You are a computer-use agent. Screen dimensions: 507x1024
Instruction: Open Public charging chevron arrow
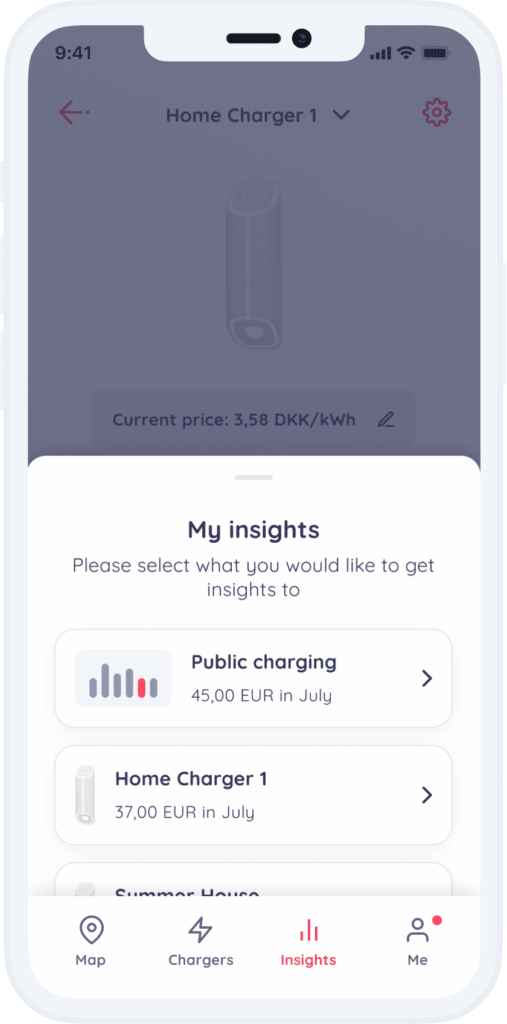(427, 679)
